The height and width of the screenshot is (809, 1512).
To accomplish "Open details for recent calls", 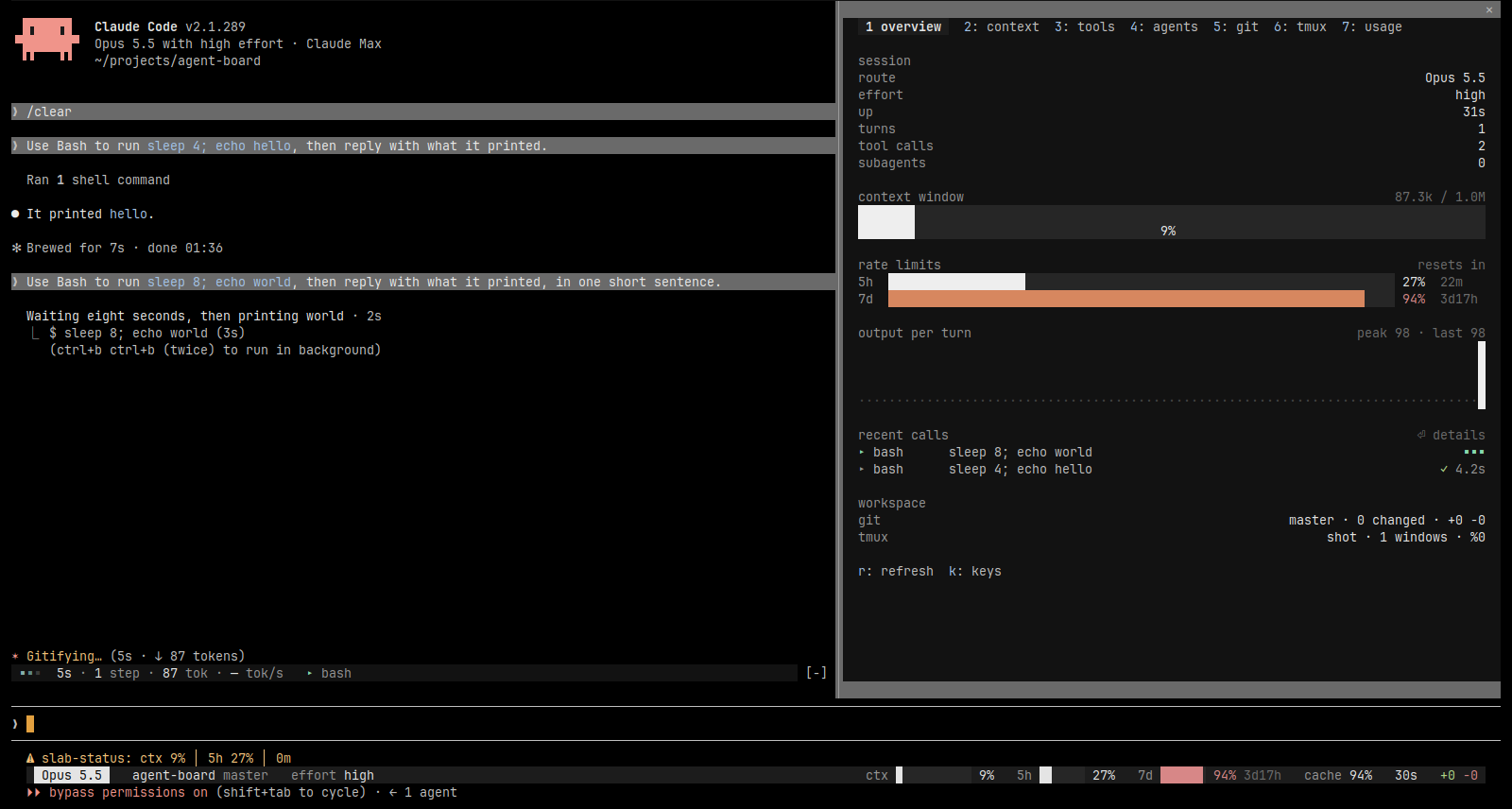I will point(1452,435).
